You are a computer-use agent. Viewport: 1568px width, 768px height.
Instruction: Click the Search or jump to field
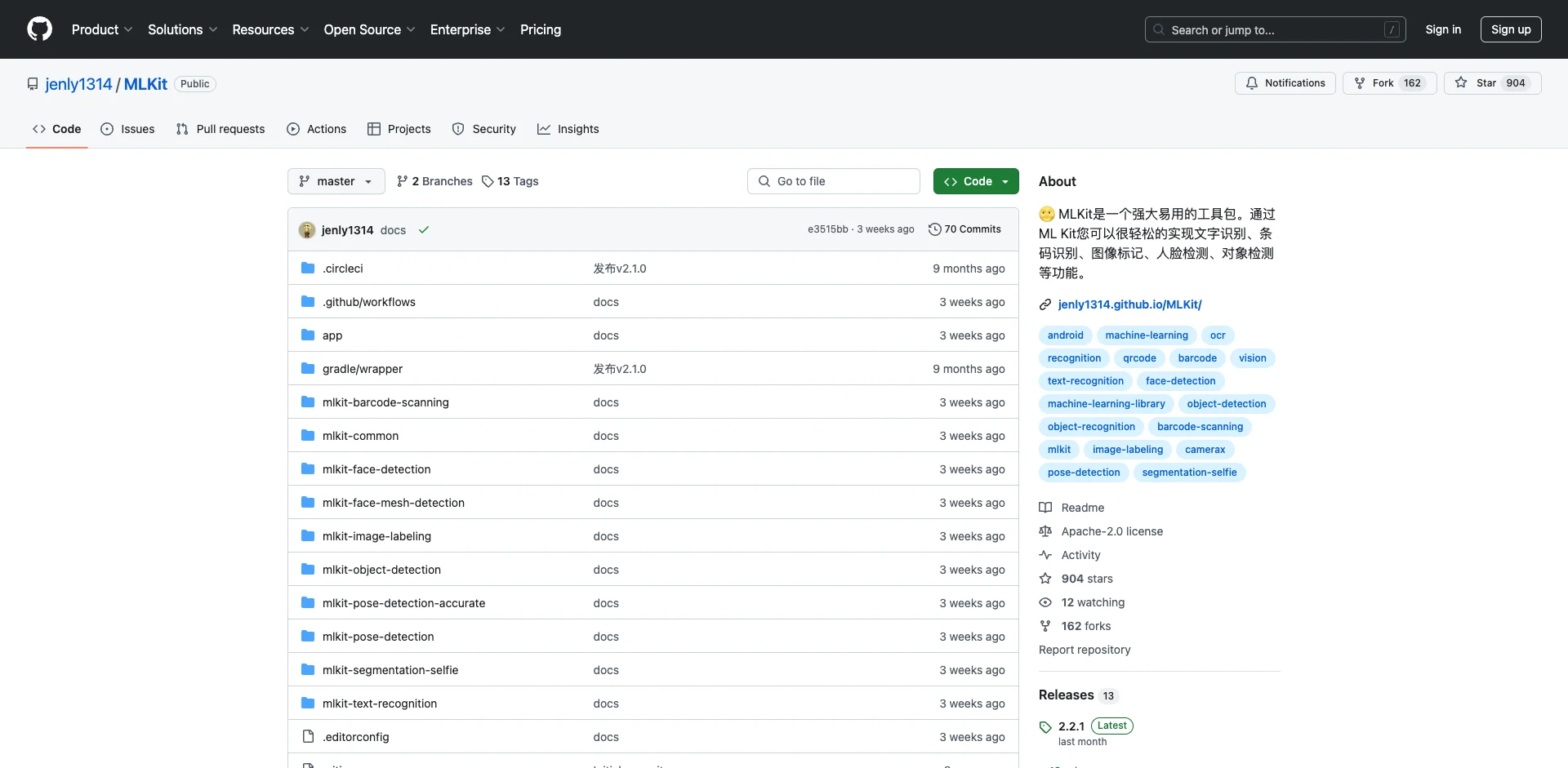[x=1276, y=29]
